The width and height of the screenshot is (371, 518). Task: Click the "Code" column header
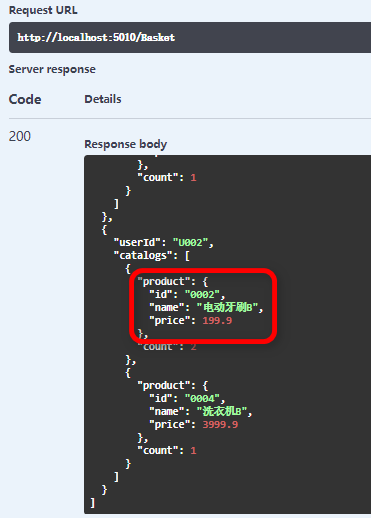25,99
